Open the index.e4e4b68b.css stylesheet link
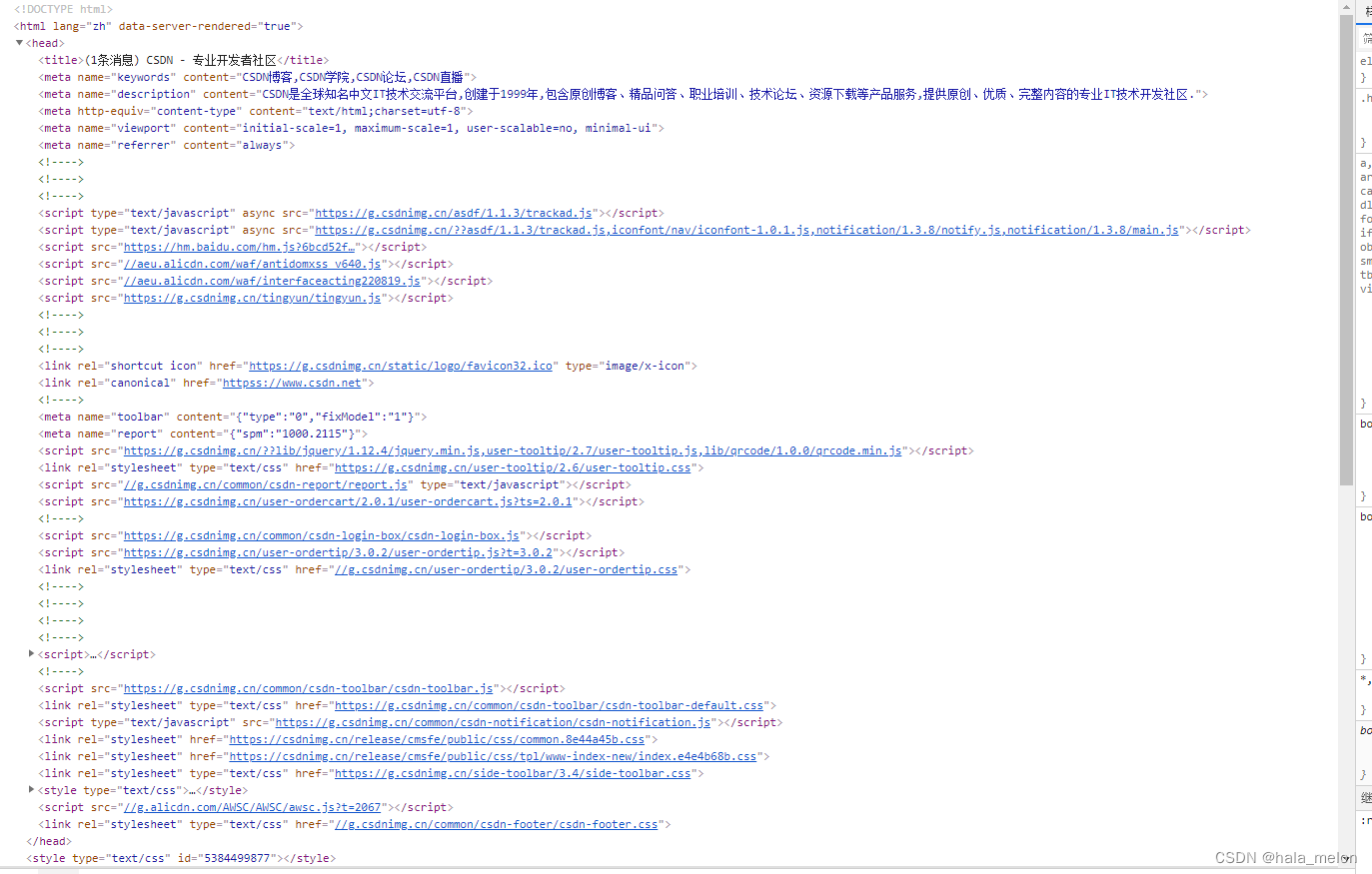This screenshot has height=874, width=1372. click(493, 756)
